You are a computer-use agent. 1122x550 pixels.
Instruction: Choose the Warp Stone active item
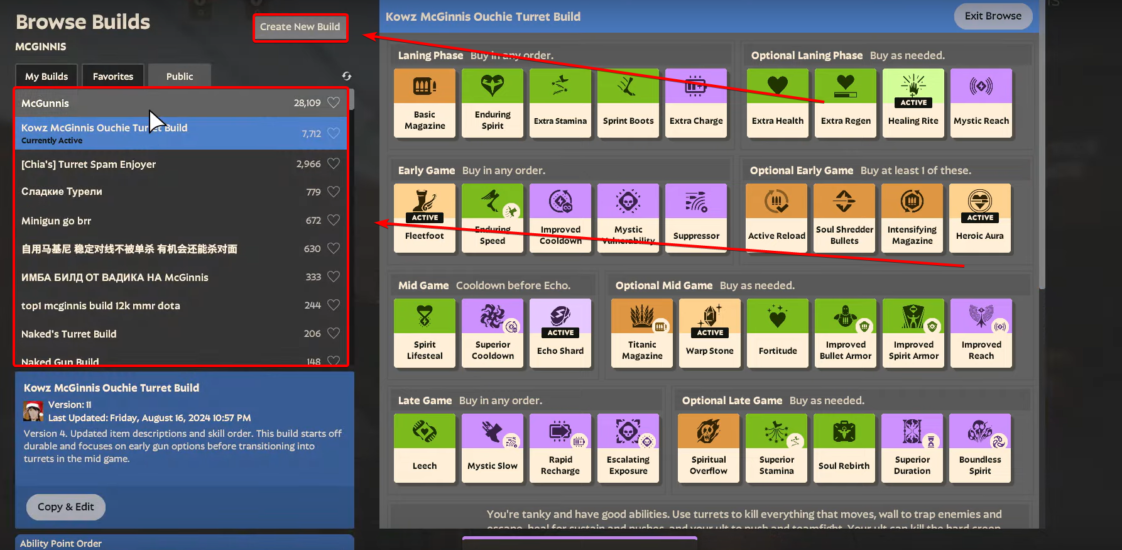(x=710, y=333)
